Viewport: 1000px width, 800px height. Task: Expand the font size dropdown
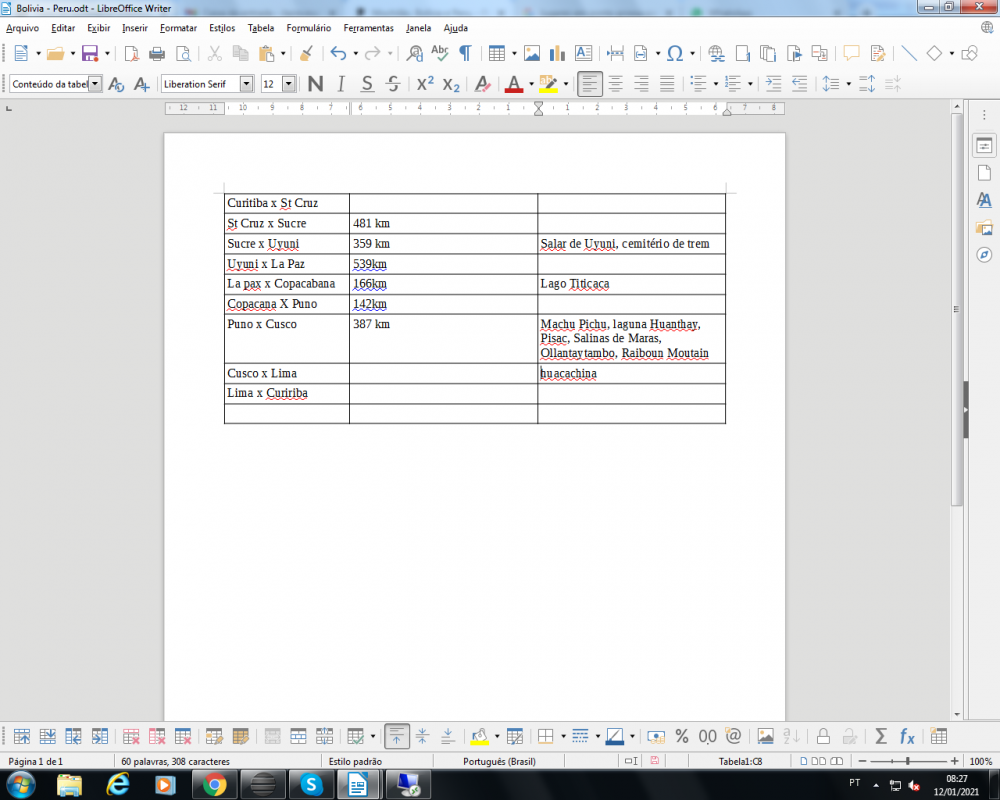289,84
